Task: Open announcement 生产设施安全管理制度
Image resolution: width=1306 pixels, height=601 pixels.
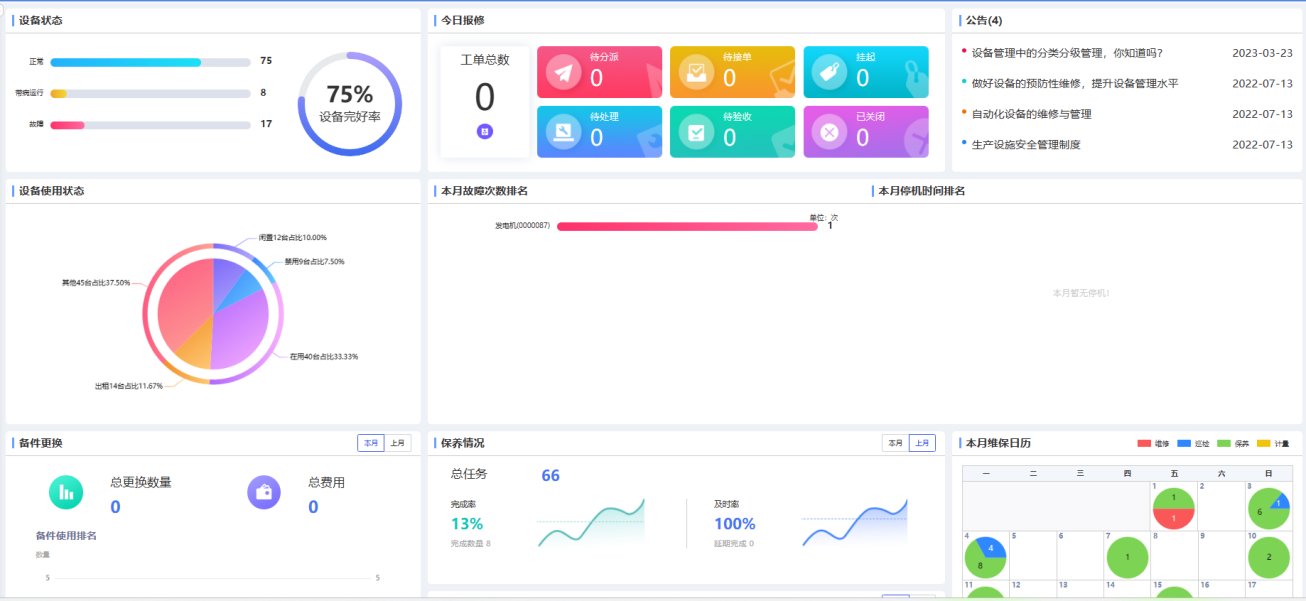Action: pyautogui.click(x=1026, y=145)
